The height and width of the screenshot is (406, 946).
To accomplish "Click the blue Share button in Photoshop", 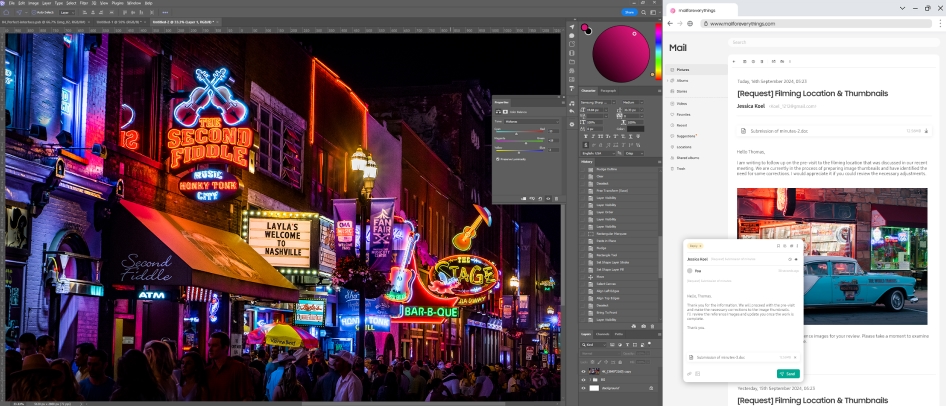I will 629,12.
